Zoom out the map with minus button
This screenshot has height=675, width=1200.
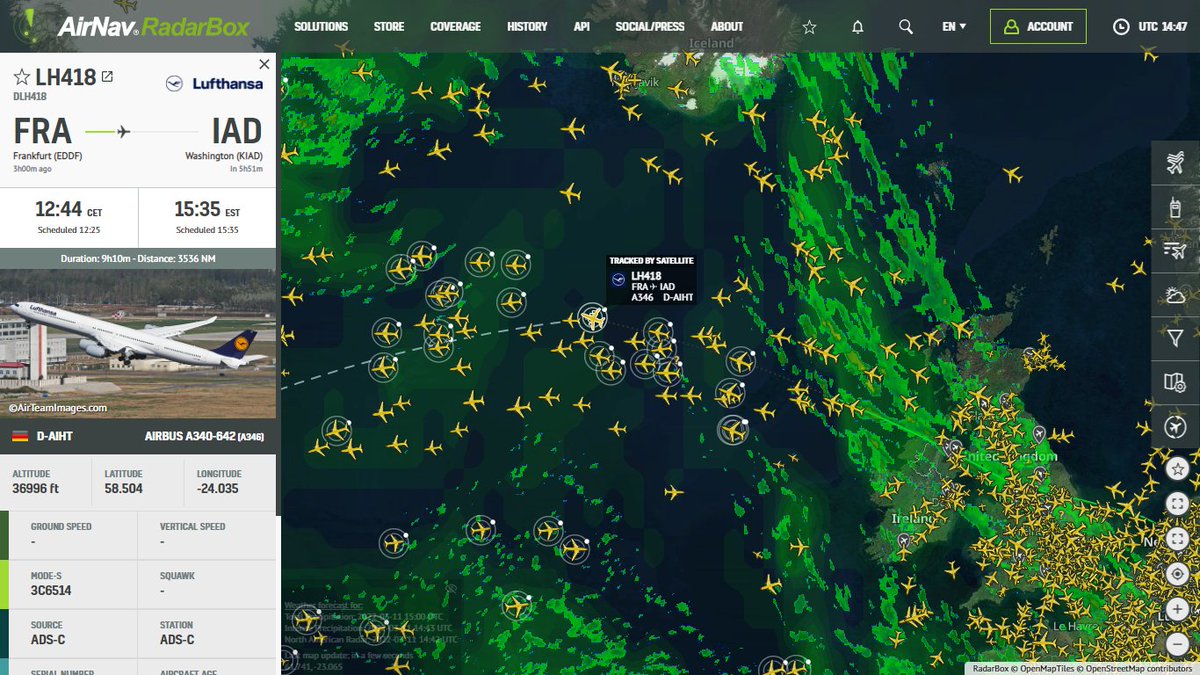(1177, 644)
